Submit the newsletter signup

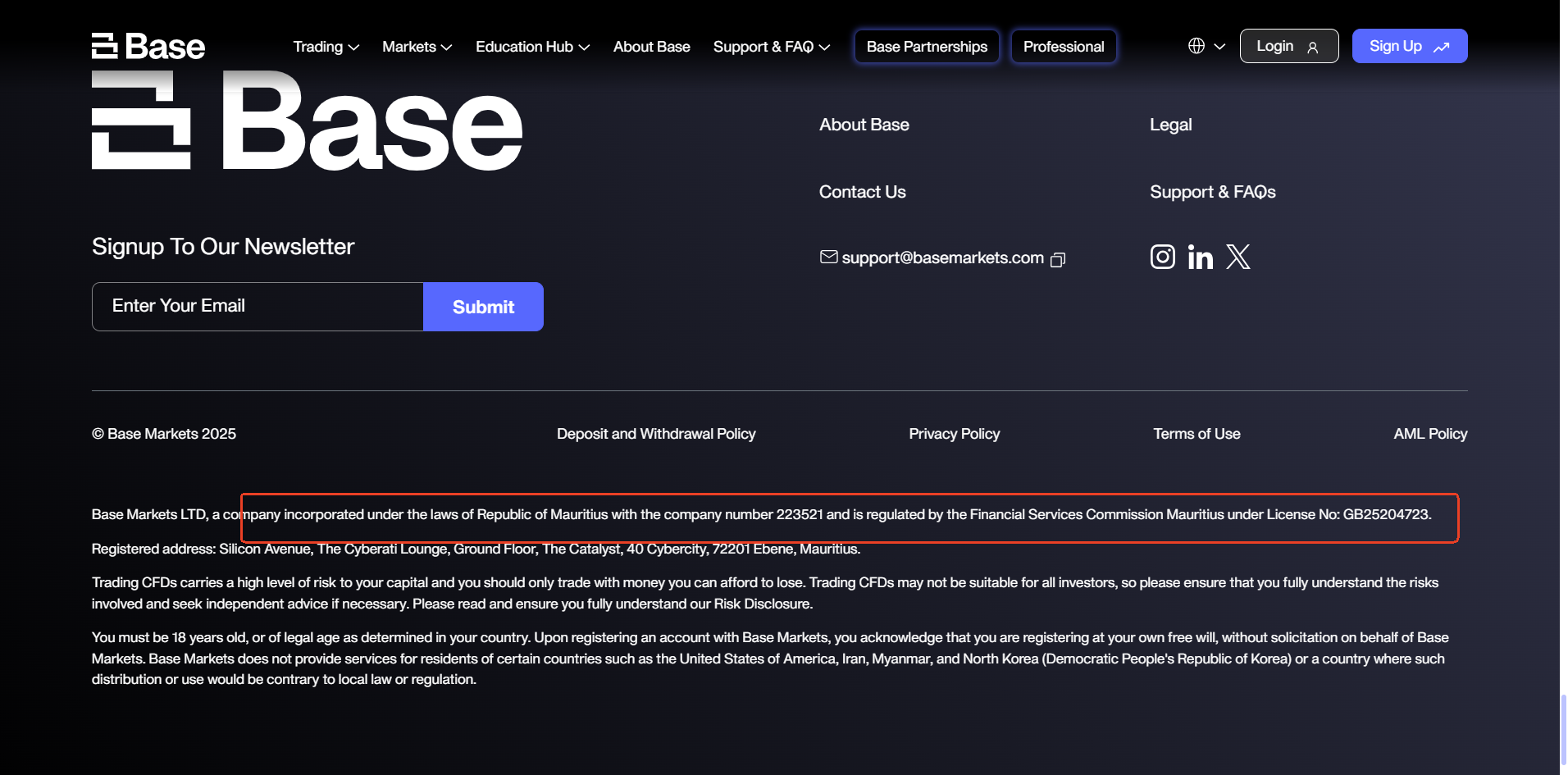click(483, 307)
